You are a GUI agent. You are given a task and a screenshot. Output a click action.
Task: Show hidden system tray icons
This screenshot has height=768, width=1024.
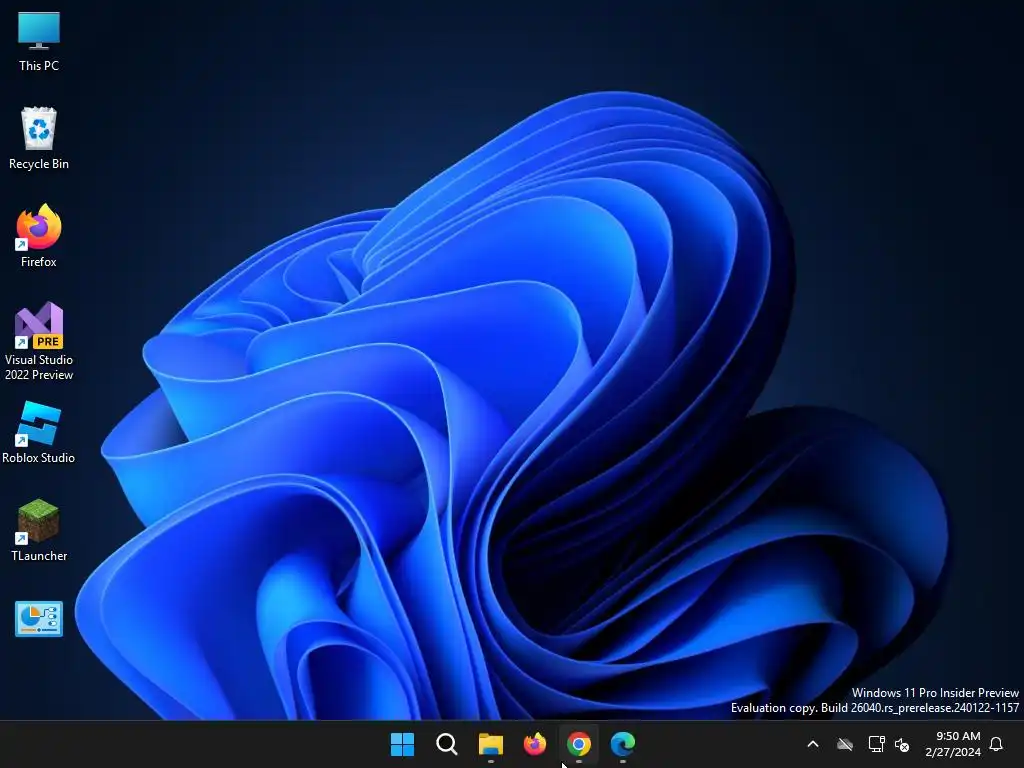click(x=813, y=744)
